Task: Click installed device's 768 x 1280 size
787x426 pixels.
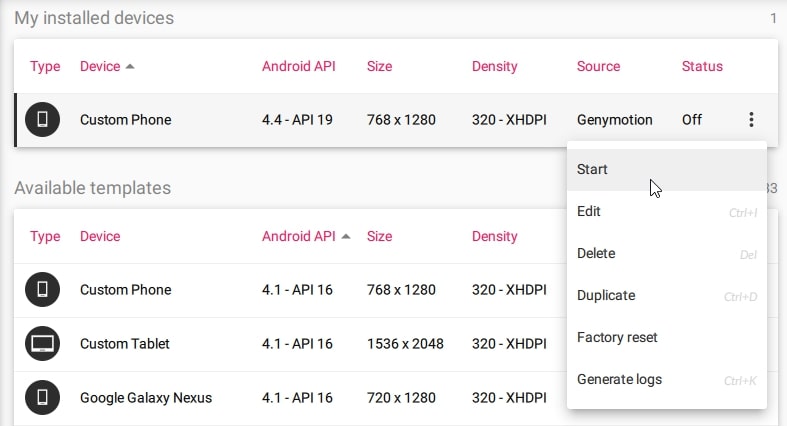Action: pyautogui.click(x=401, y=120)
